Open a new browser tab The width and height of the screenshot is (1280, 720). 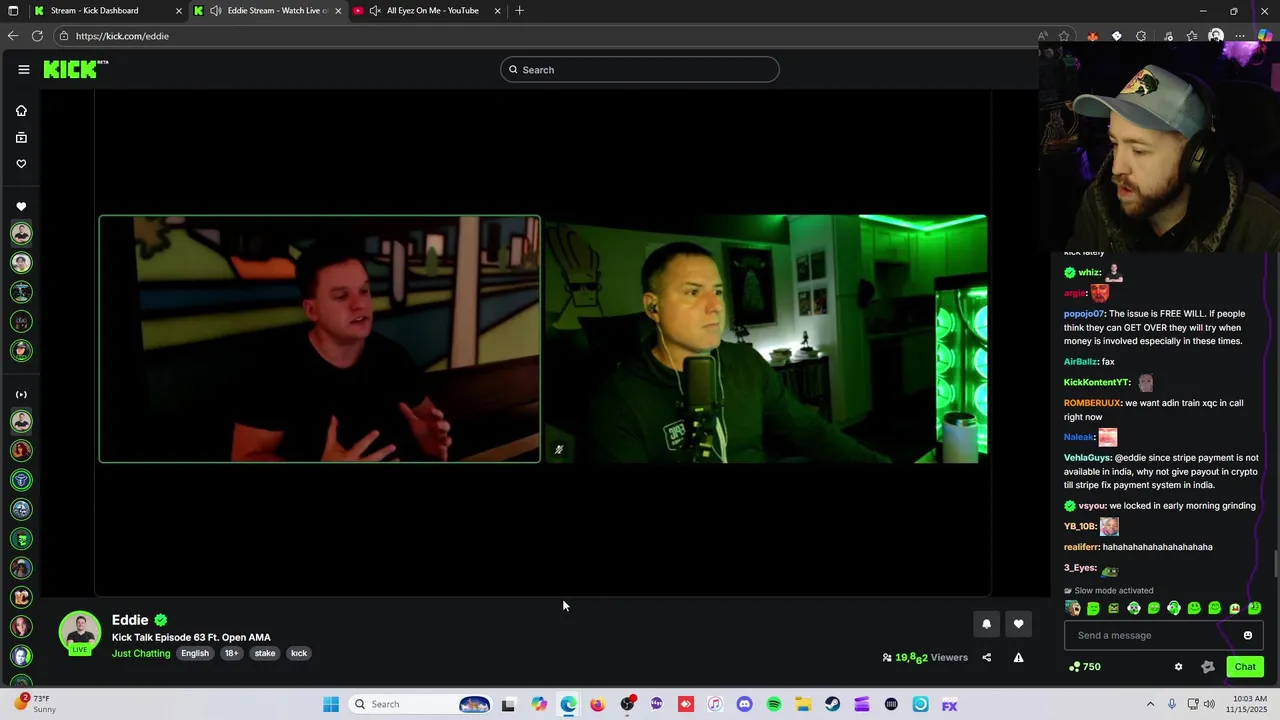[x=519, y=11]
